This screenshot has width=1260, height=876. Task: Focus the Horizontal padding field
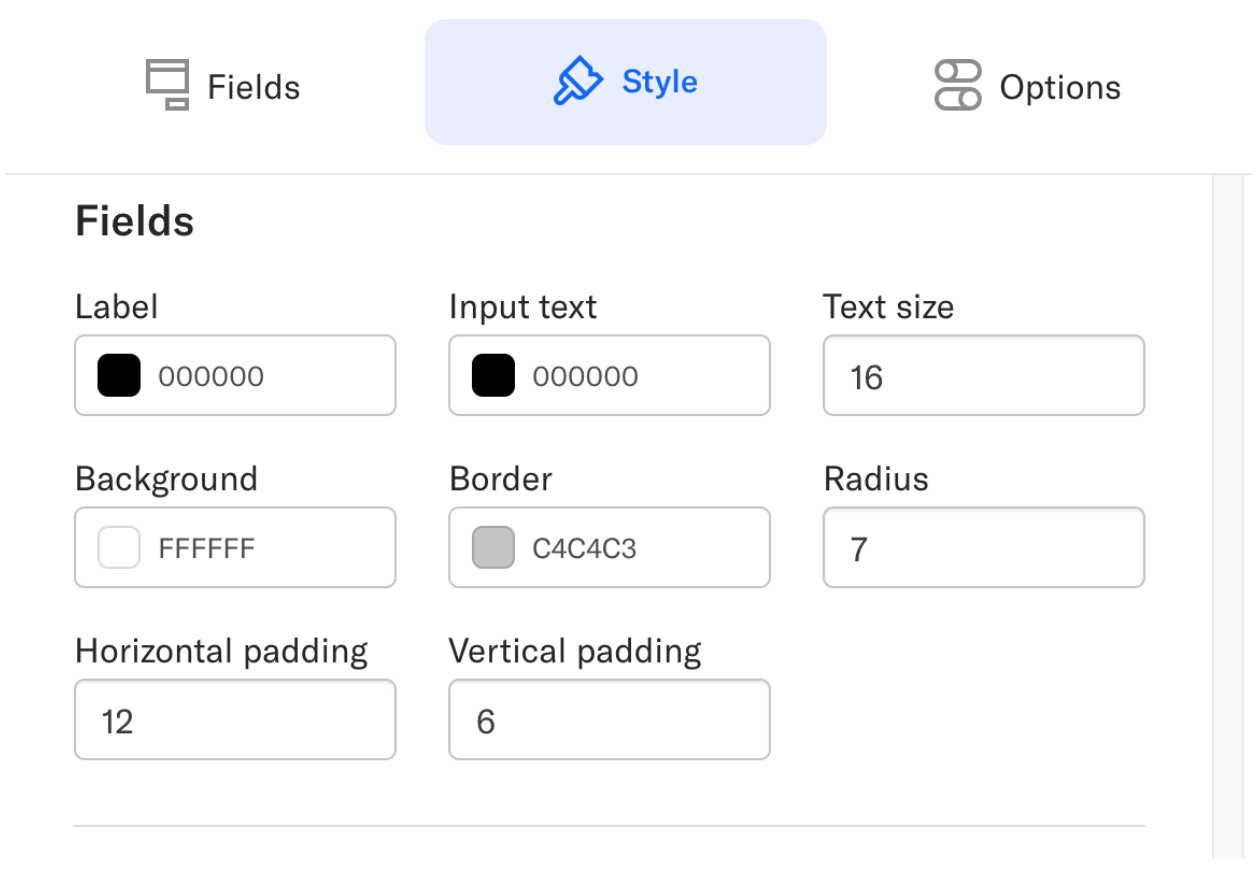point(235,719)
